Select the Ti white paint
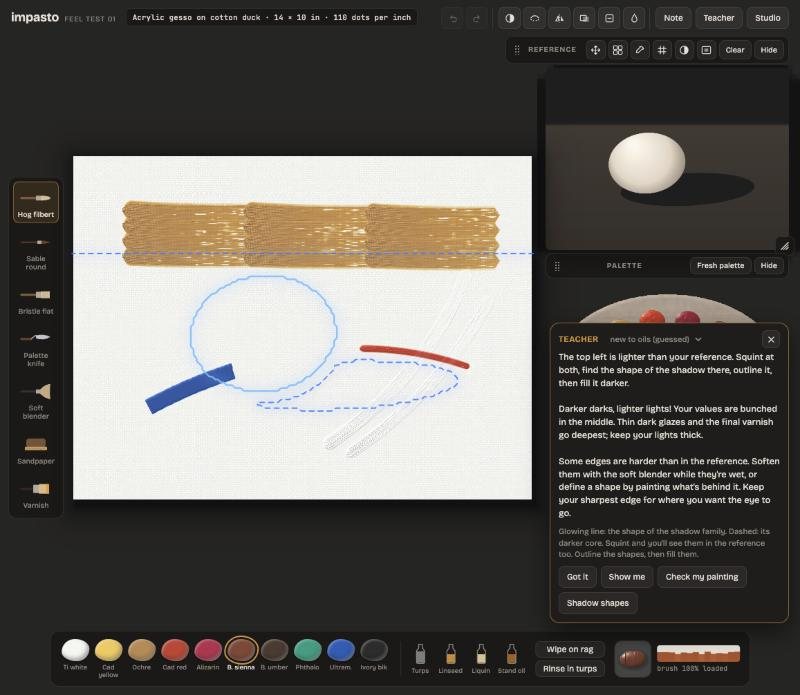Image resolution: width=800 pixels, height=695 pixels. point(75,655)
